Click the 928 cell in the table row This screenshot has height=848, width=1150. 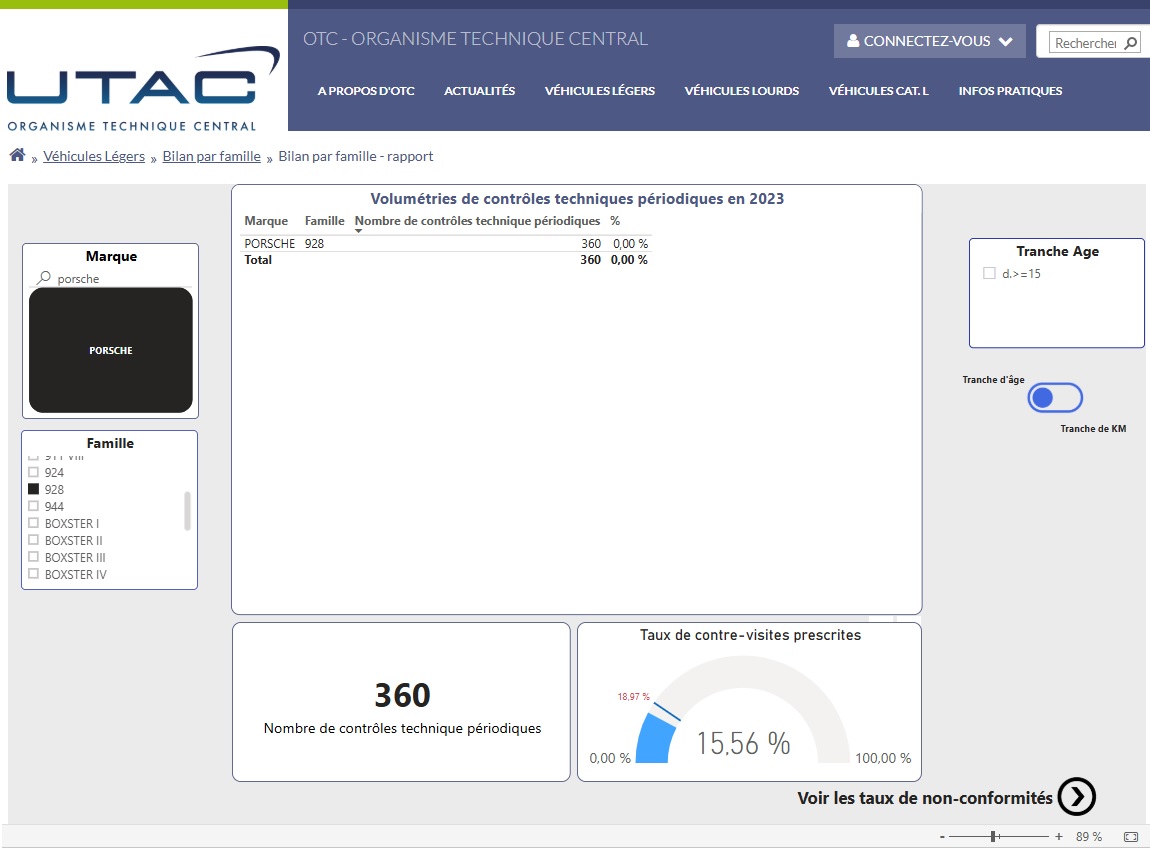click(314, 244)
